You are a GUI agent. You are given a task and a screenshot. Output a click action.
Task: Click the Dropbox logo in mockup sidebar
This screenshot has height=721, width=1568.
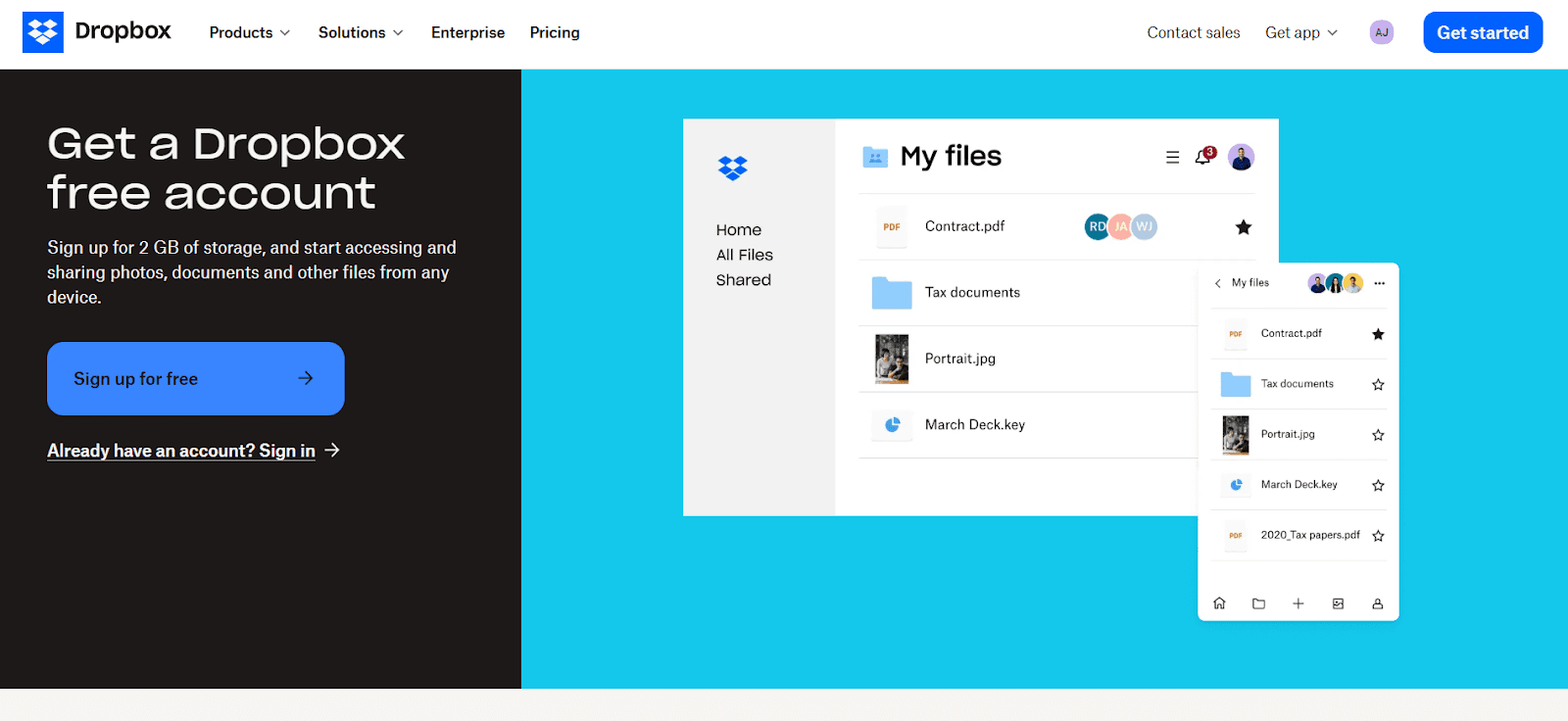click(x=732, y=168)
